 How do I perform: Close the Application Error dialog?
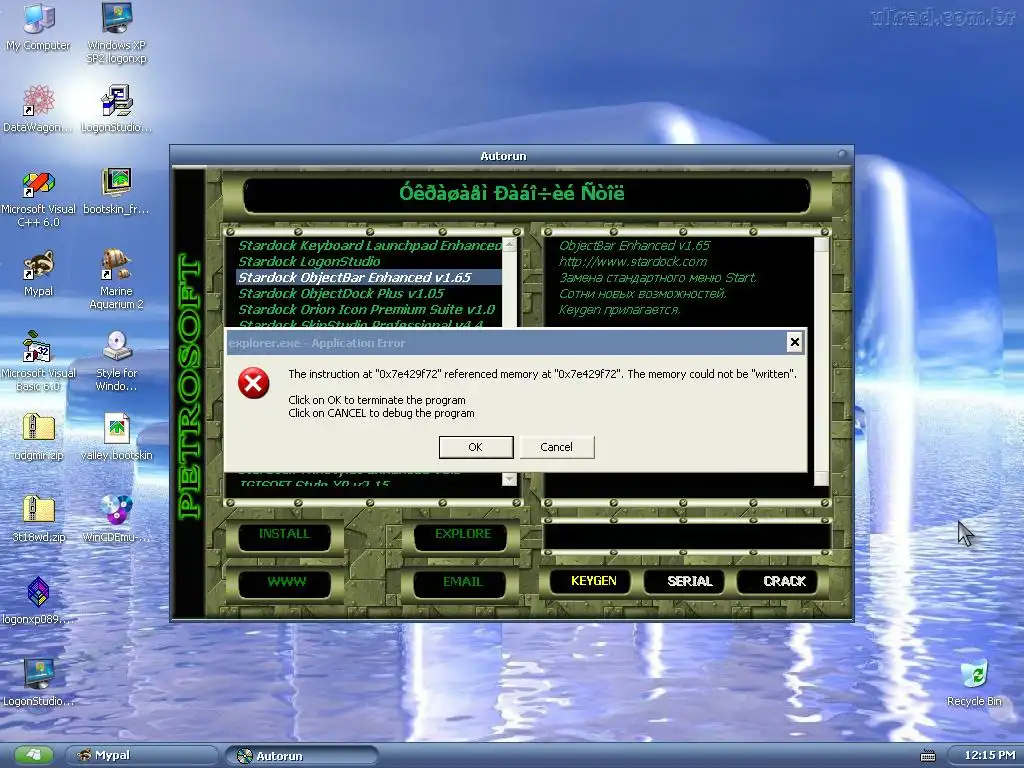pos(794,342)
